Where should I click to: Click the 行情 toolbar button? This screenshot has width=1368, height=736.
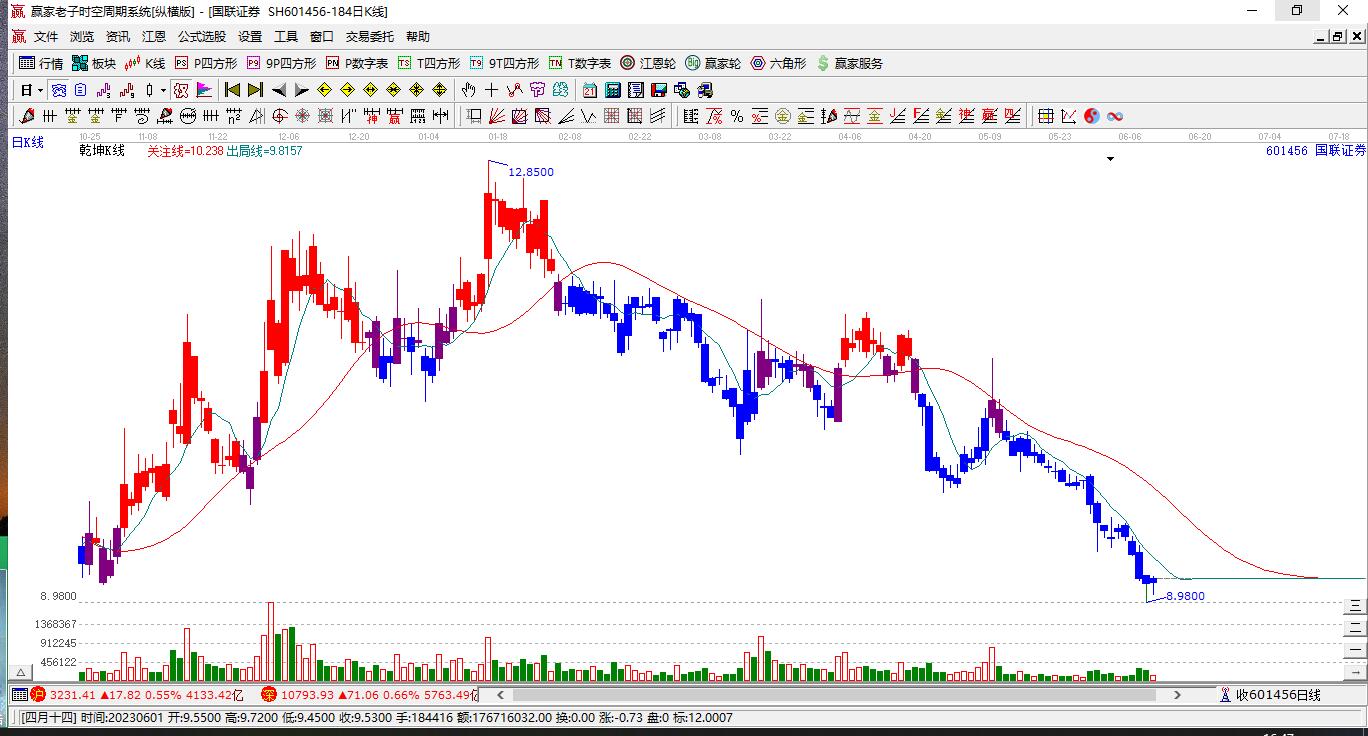[41, 63]
